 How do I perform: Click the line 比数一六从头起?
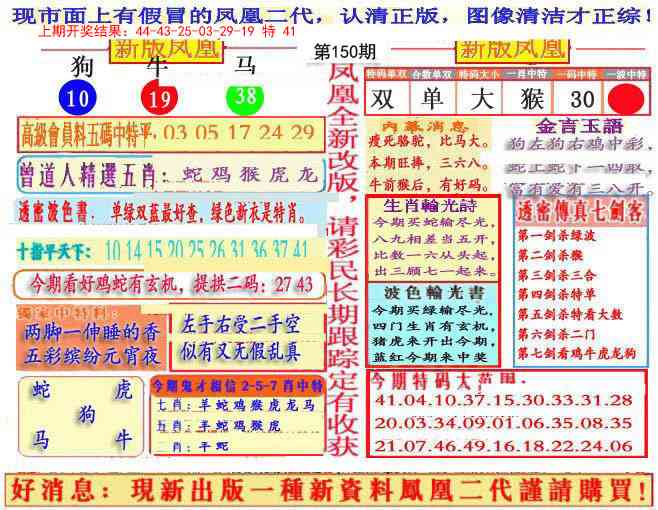point(435,255)
